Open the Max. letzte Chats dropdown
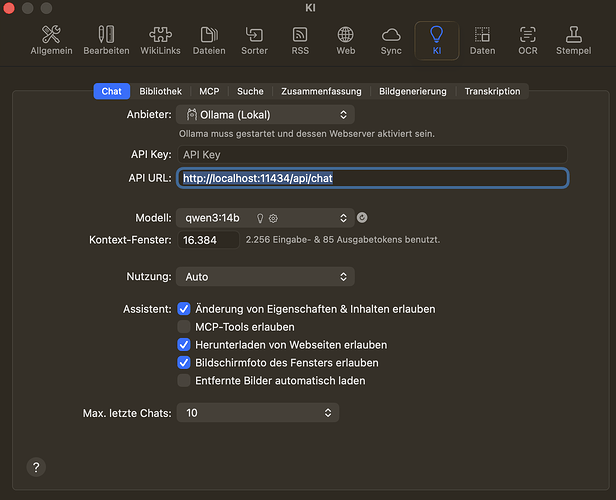This screenshot has height=500, width=616. [258, 412]
